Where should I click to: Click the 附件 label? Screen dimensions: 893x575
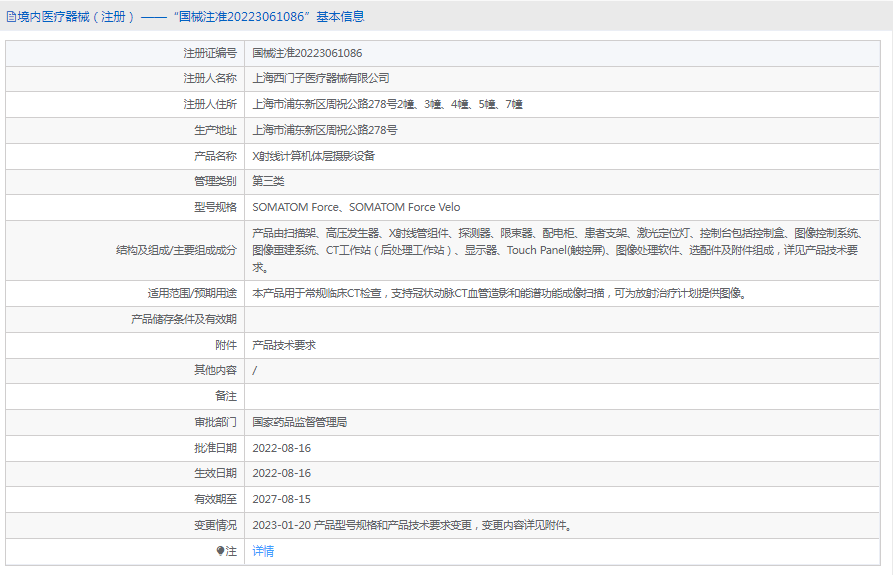(x=226, y=345)
